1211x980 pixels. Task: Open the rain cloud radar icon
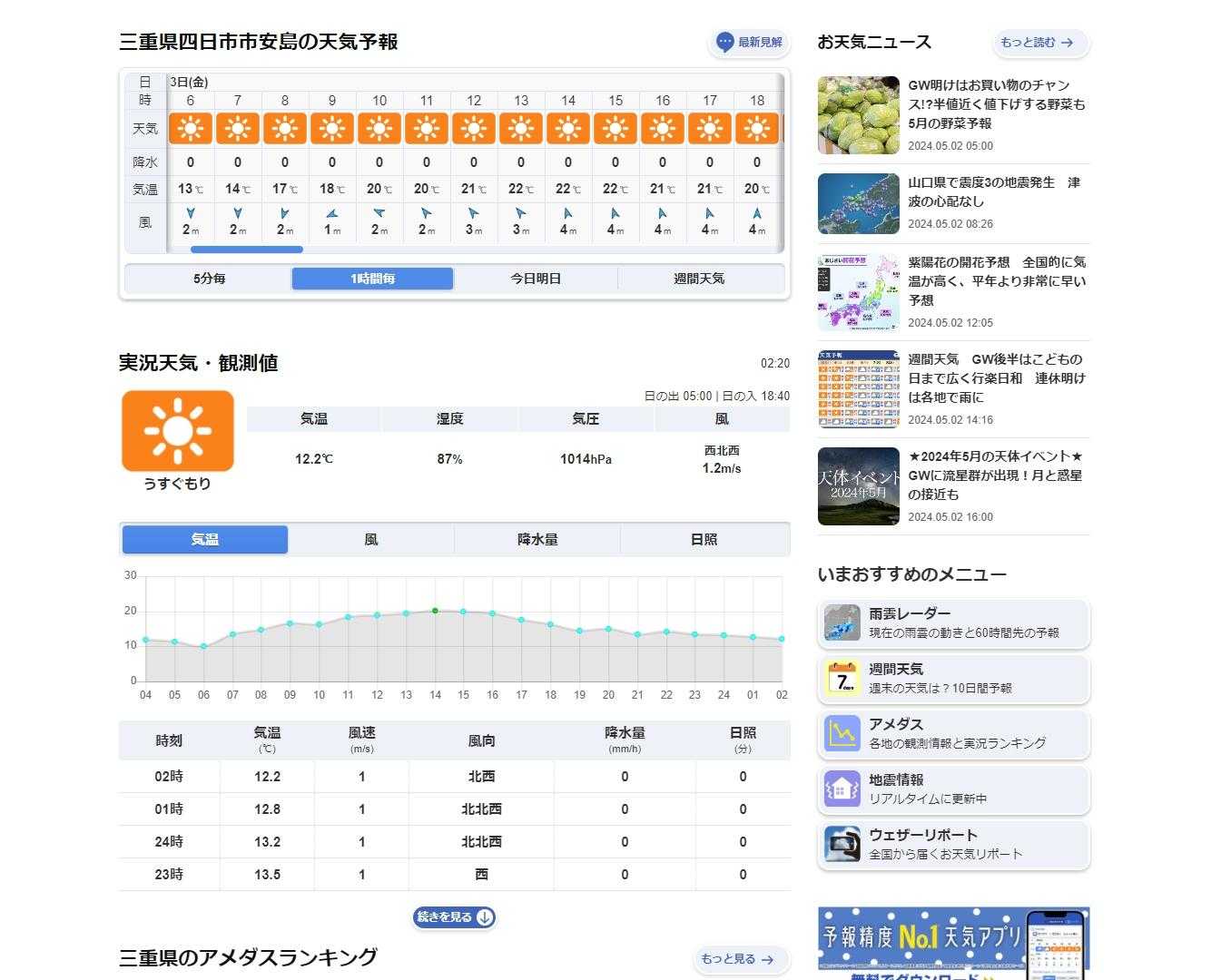[x=842, y=623]
